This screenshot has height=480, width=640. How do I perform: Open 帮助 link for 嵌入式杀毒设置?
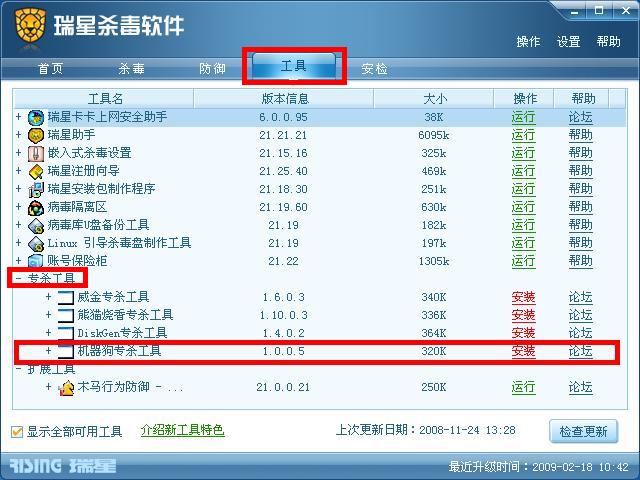click(580, 153)
